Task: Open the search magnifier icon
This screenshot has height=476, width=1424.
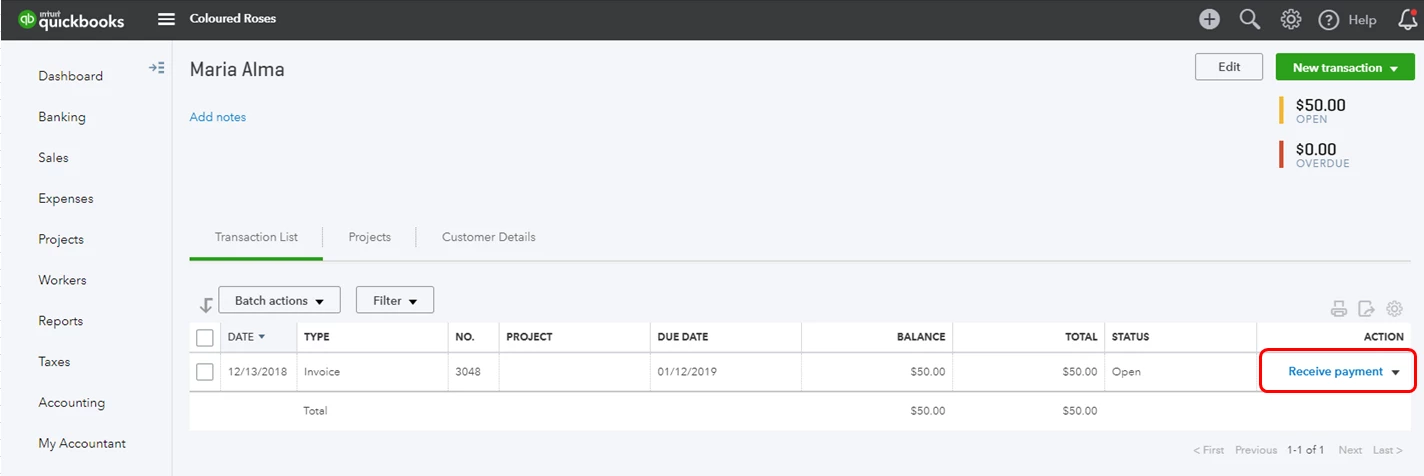Action: tap(1250, 19)
